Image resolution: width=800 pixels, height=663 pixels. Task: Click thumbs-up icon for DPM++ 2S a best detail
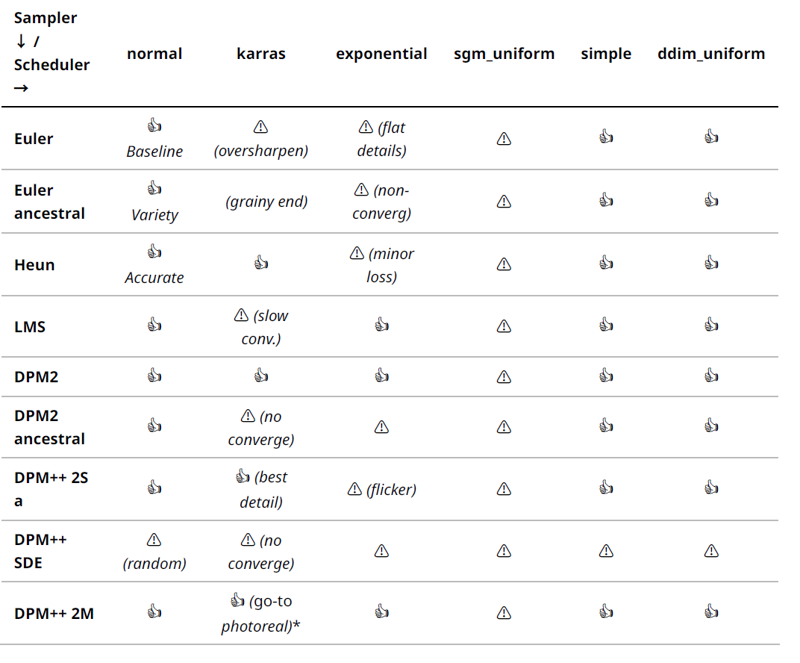[243, 476]
